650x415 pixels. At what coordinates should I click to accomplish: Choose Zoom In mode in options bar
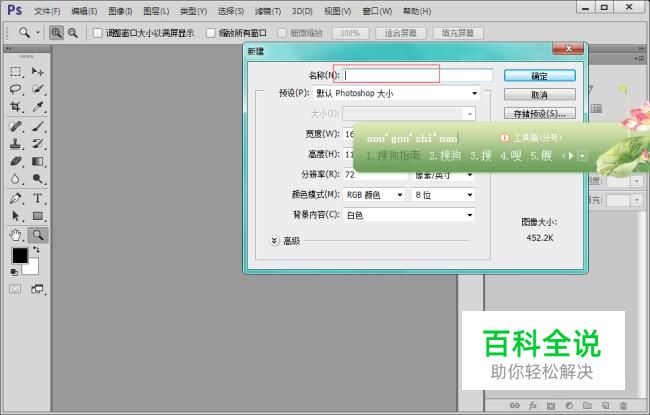56,33
